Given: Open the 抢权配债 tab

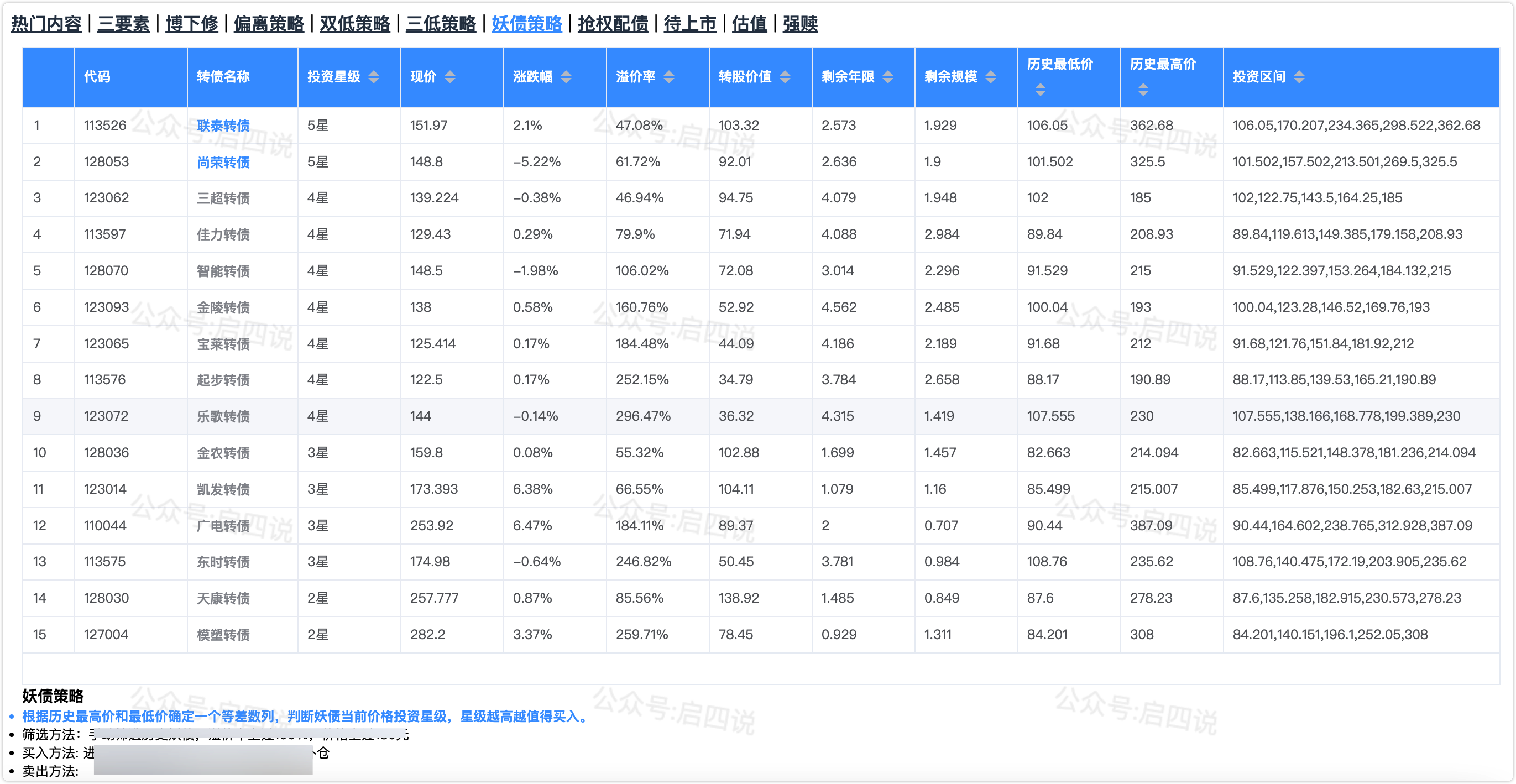Looking at the screenshot, I should coord(613,24).
